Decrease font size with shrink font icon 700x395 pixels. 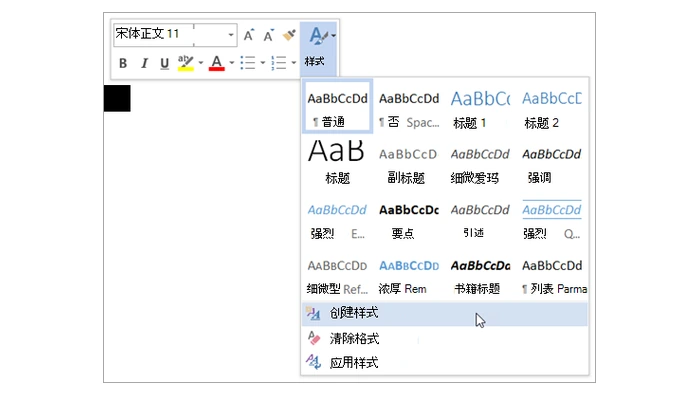click(x=268, y=35)
